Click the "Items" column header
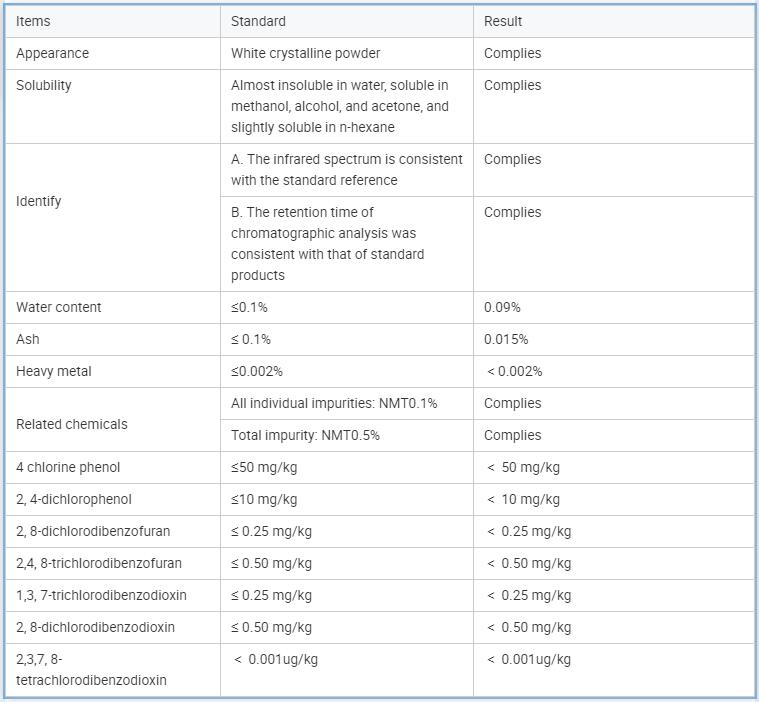The image size is (759, 702). coord(33,21)
